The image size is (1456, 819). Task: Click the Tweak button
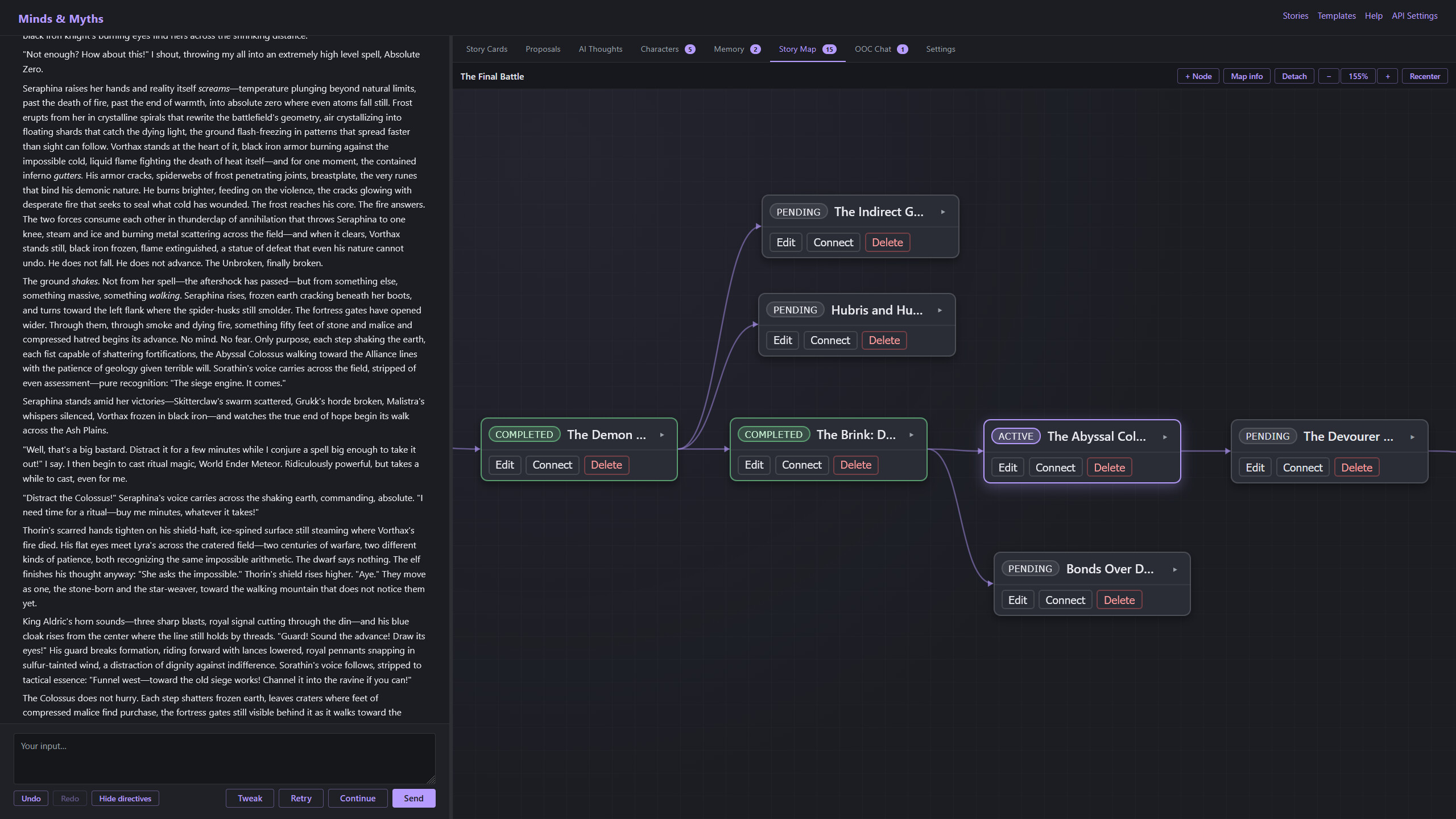coord(250,799)
